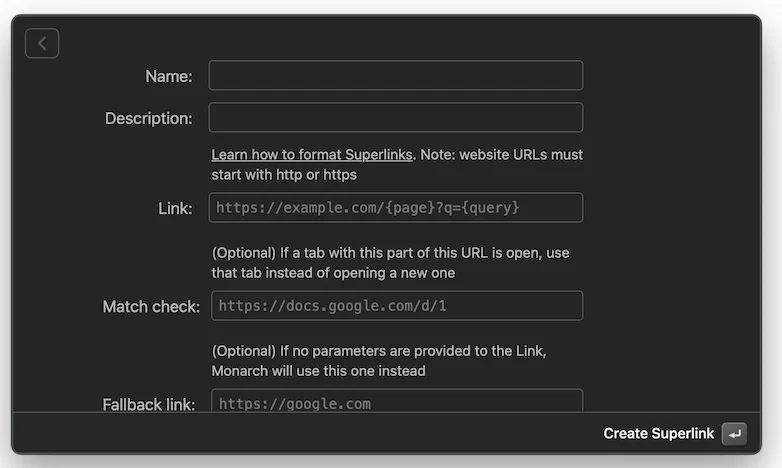Screen dimensions: 782x468
Task: Click the Name: label
Action: (x=169, y=76)
